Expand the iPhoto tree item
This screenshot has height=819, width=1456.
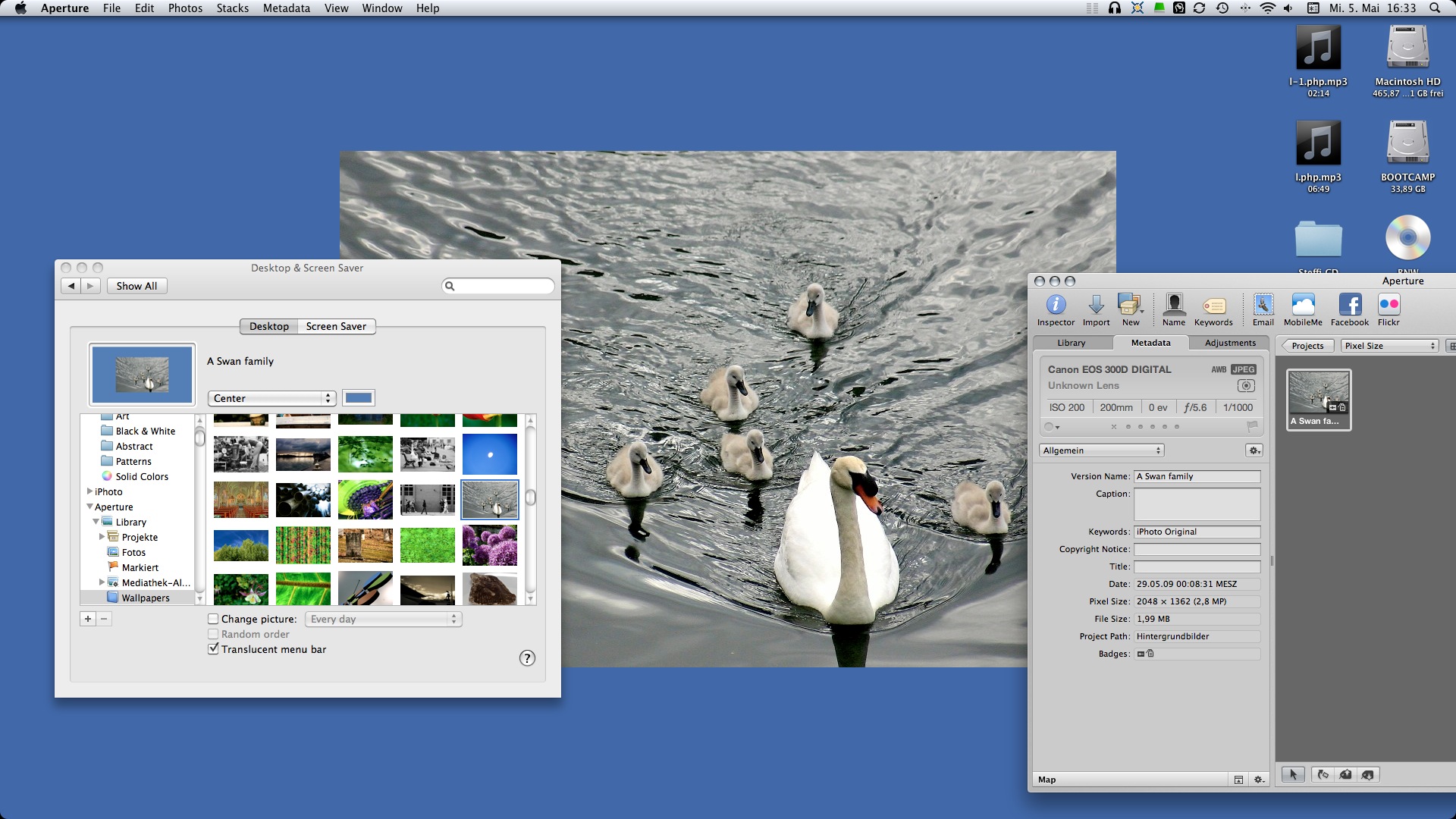(90, 491)
